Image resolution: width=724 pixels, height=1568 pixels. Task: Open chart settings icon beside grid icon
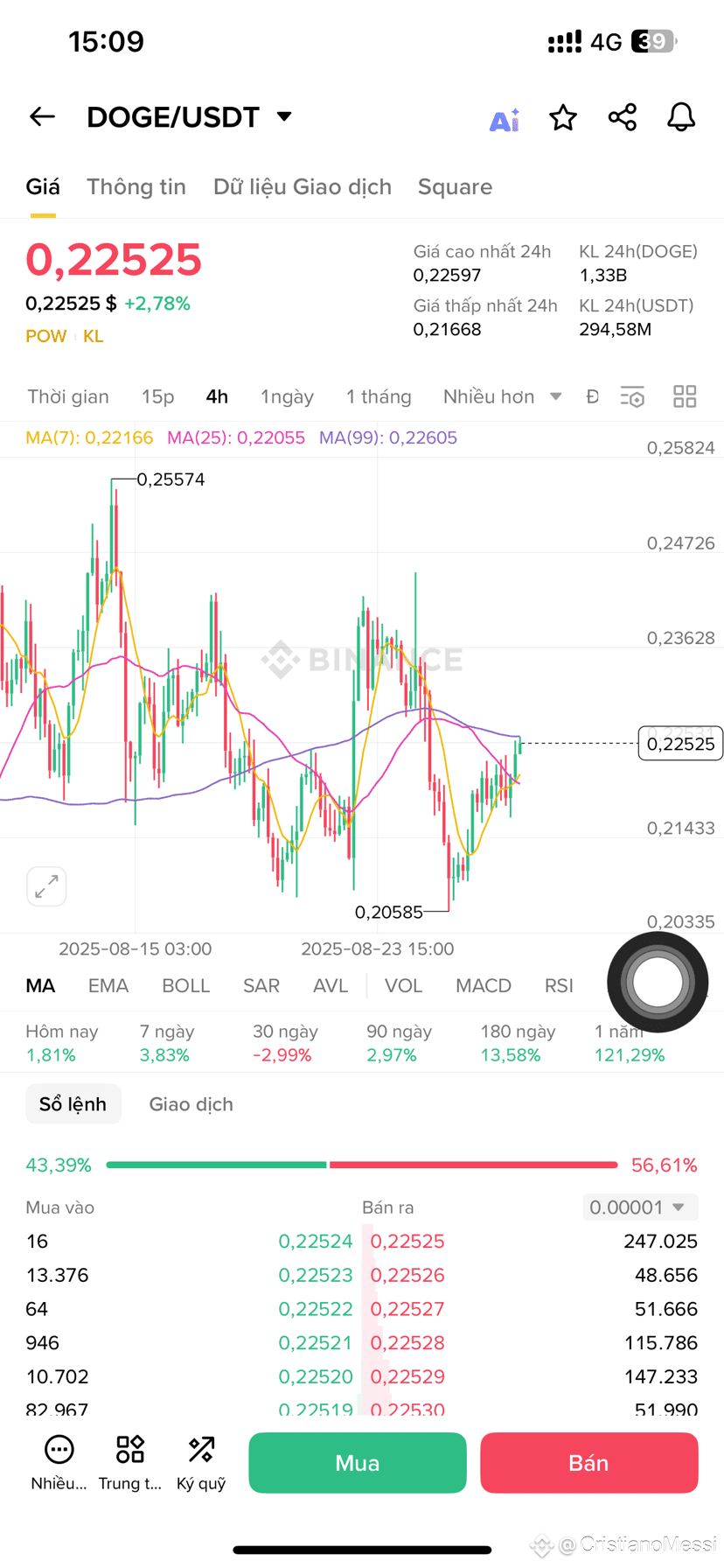(632, 397)
